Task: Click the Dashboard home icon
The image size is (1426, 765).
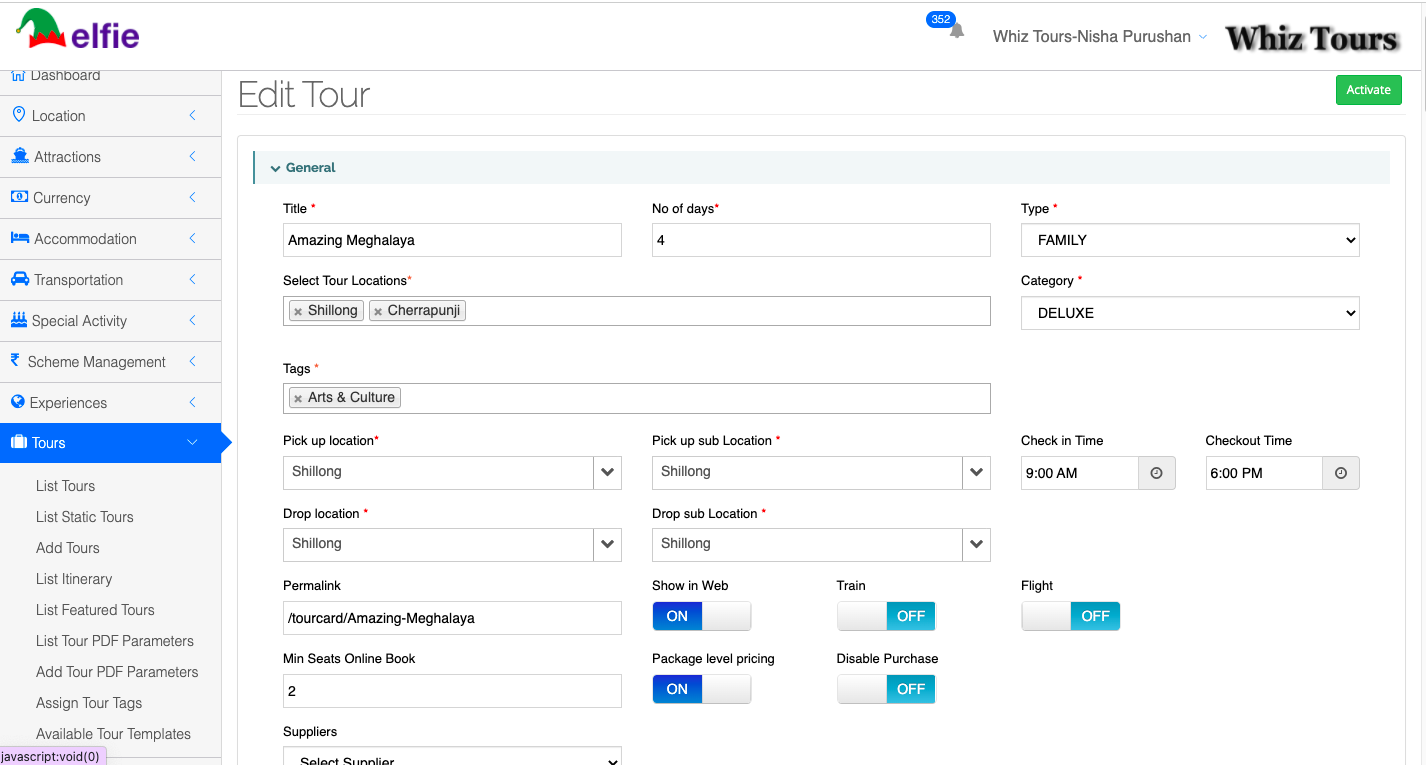Action: (x=18, y=75)
